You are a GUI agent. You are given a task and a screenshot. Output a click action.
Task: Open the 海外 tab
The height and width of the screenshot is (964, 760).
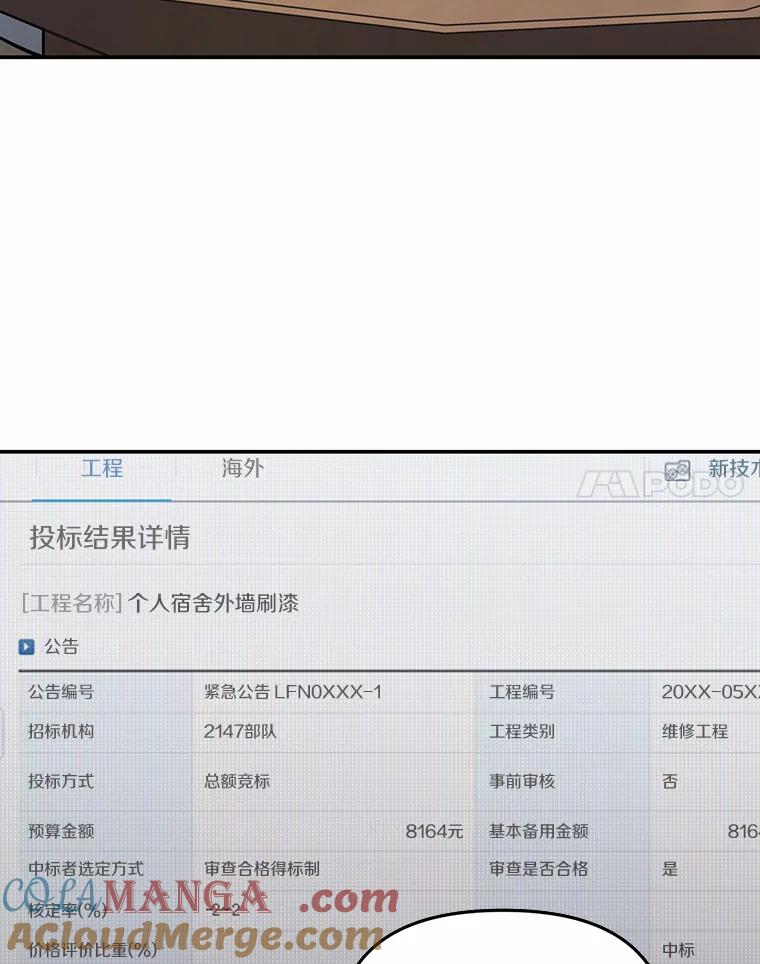(243, 468)
